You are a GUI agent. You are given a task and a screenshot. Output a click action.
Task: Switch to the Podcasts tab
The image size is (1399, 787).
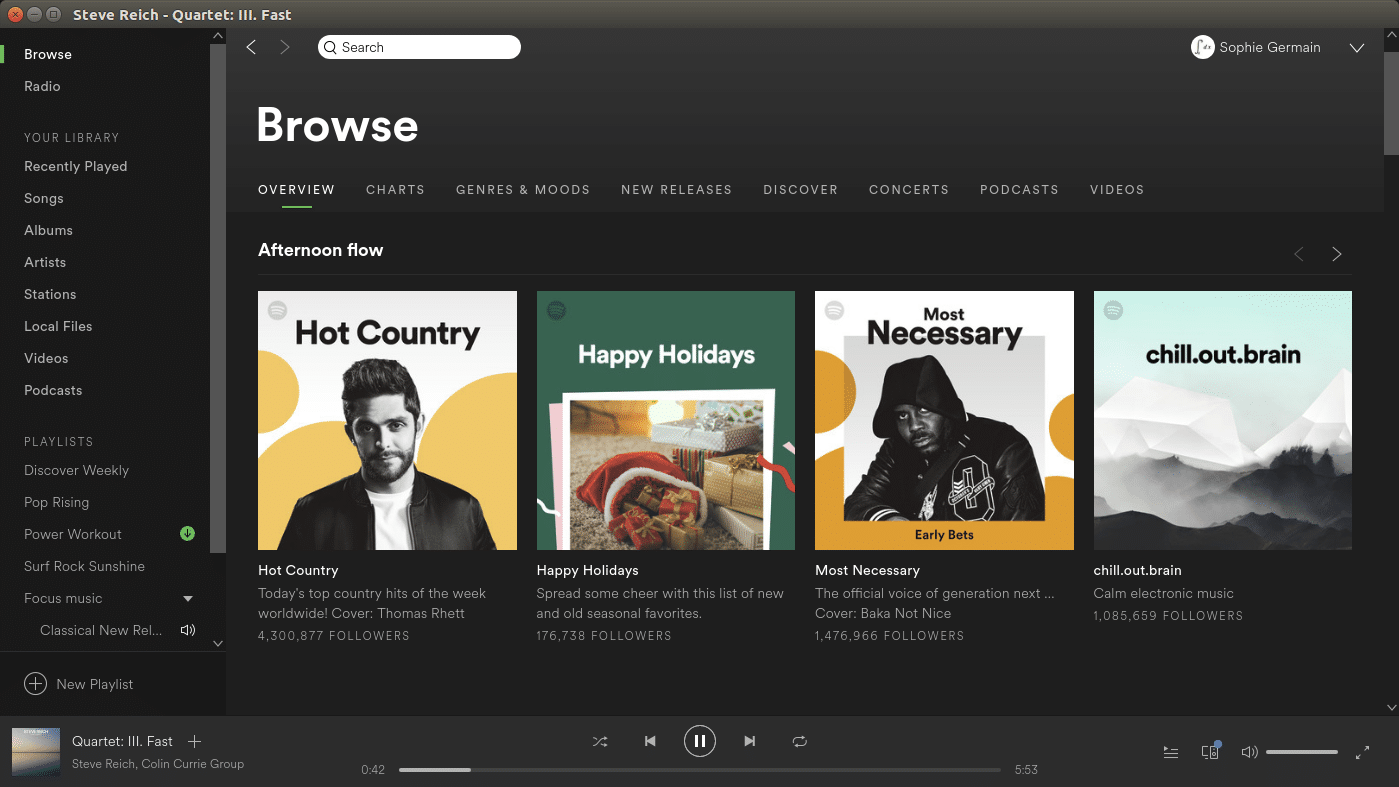(1019, 189)
